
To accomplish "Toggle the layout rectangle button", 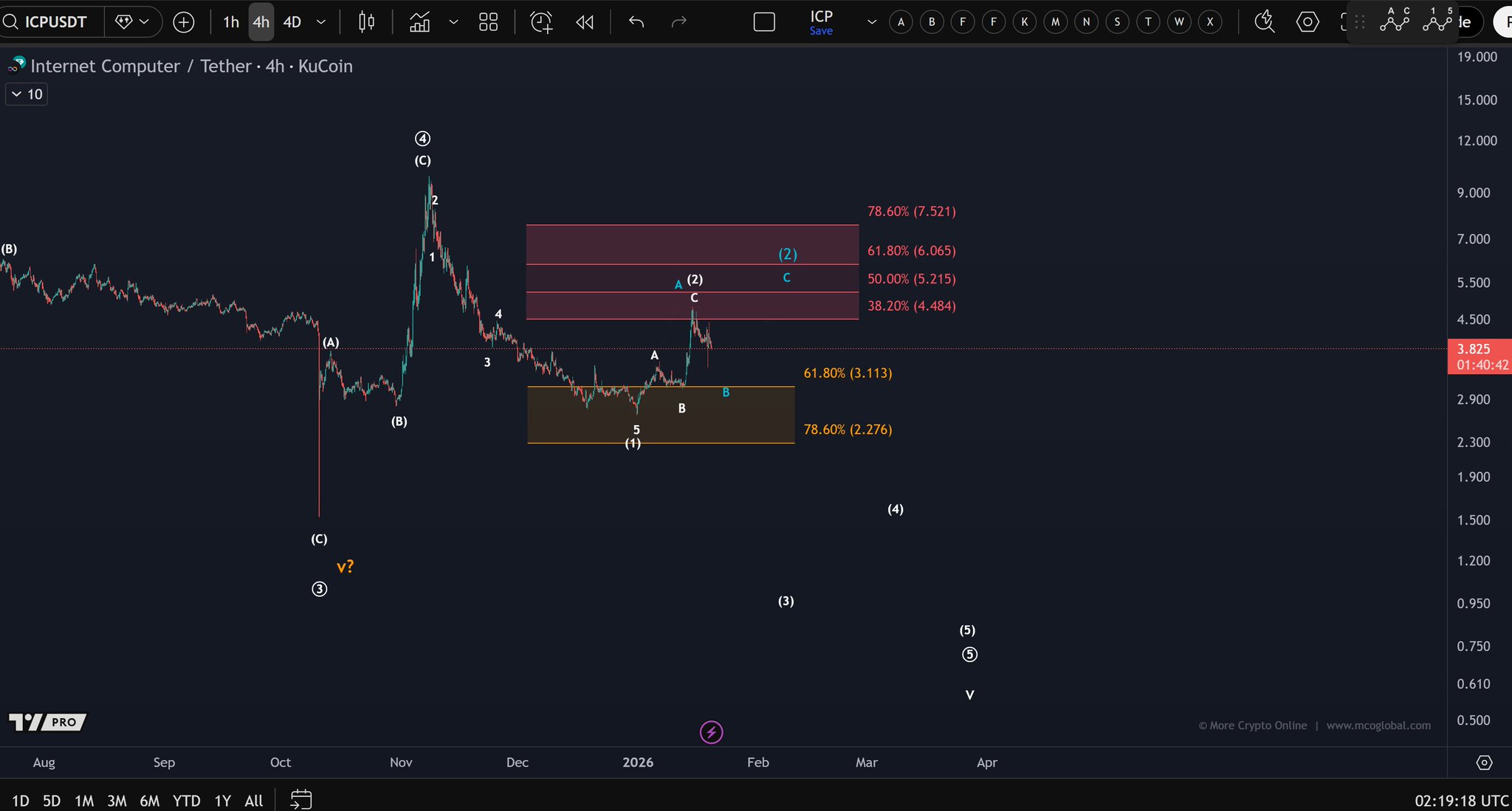I will (x=764, y=22).
